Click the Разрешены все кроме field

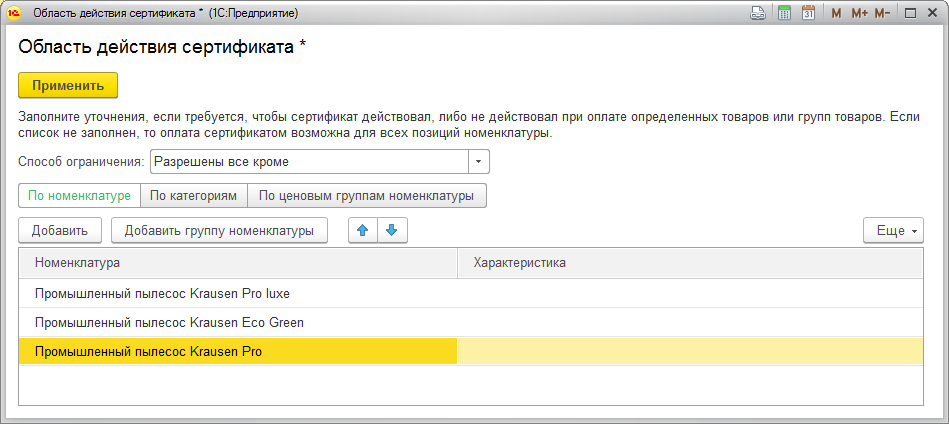pyautogui.click(x=308, y=161)
